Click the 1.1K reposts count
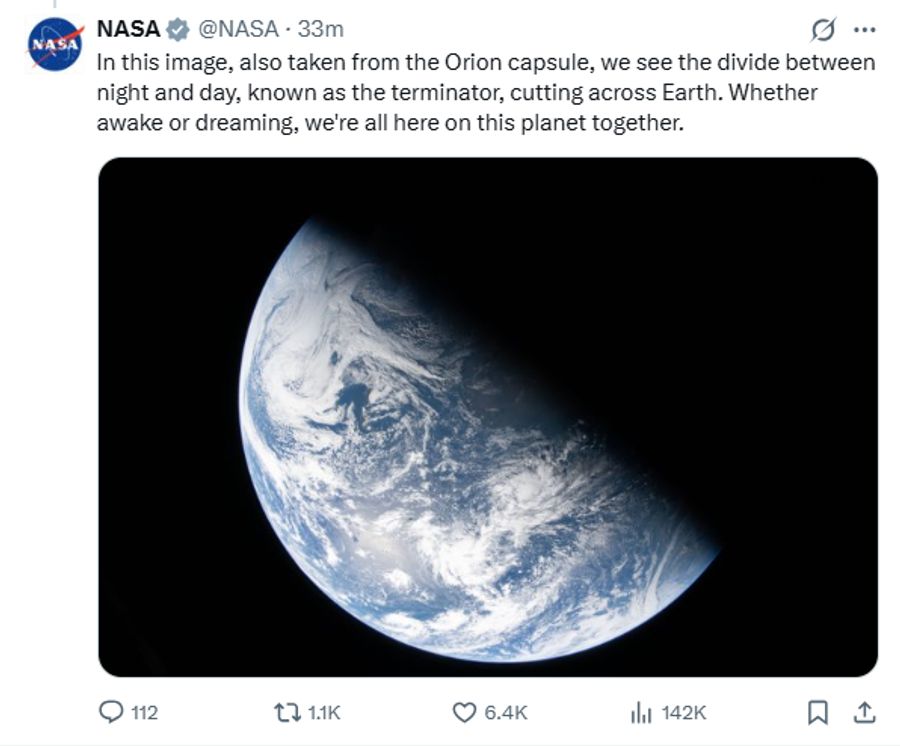The width and height of the screenshot is (900, 746). 324,713
